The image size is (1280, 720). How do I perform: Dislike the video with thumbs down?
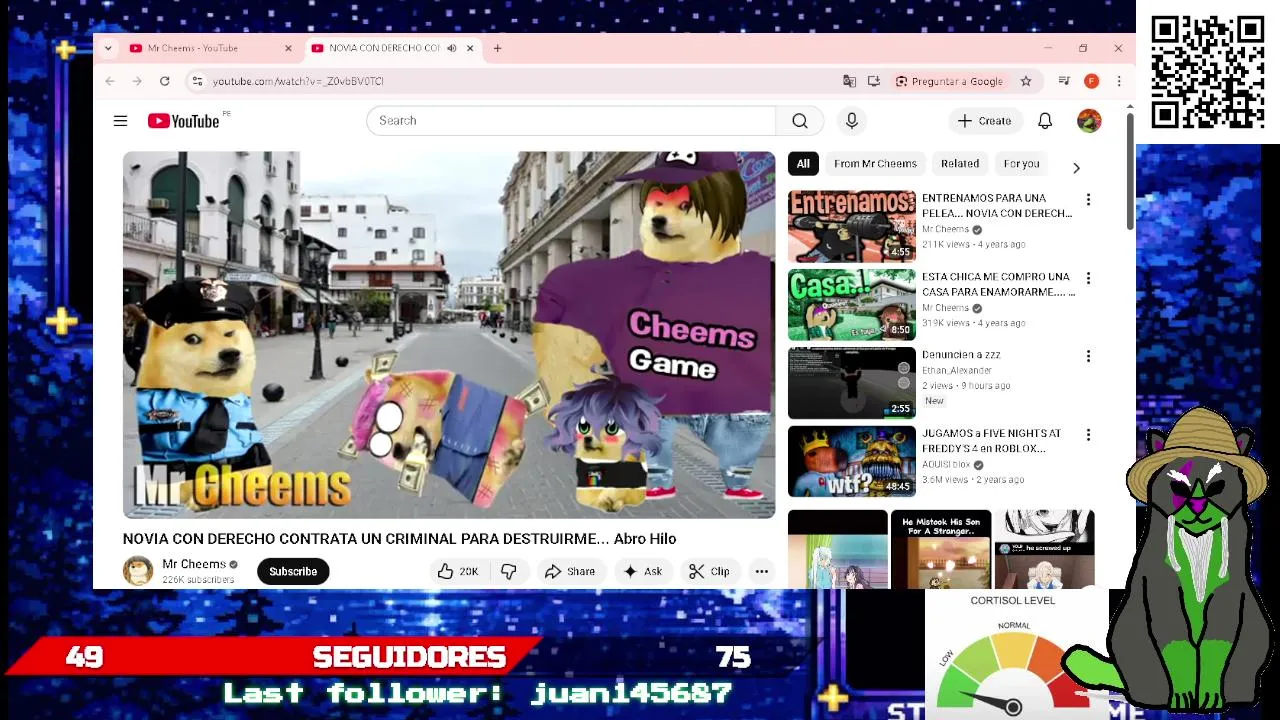click(509, 572)
